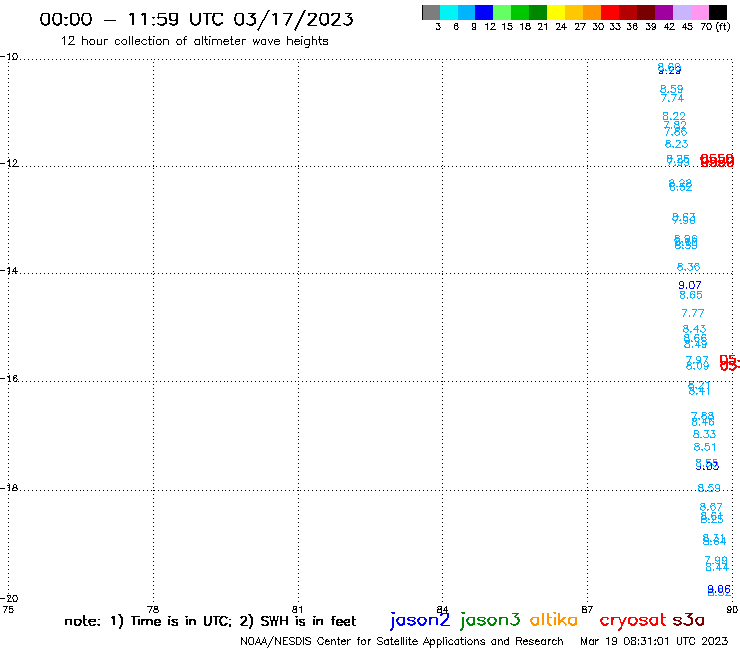Select the orange 'altika' satellite label

coord(554,620)
